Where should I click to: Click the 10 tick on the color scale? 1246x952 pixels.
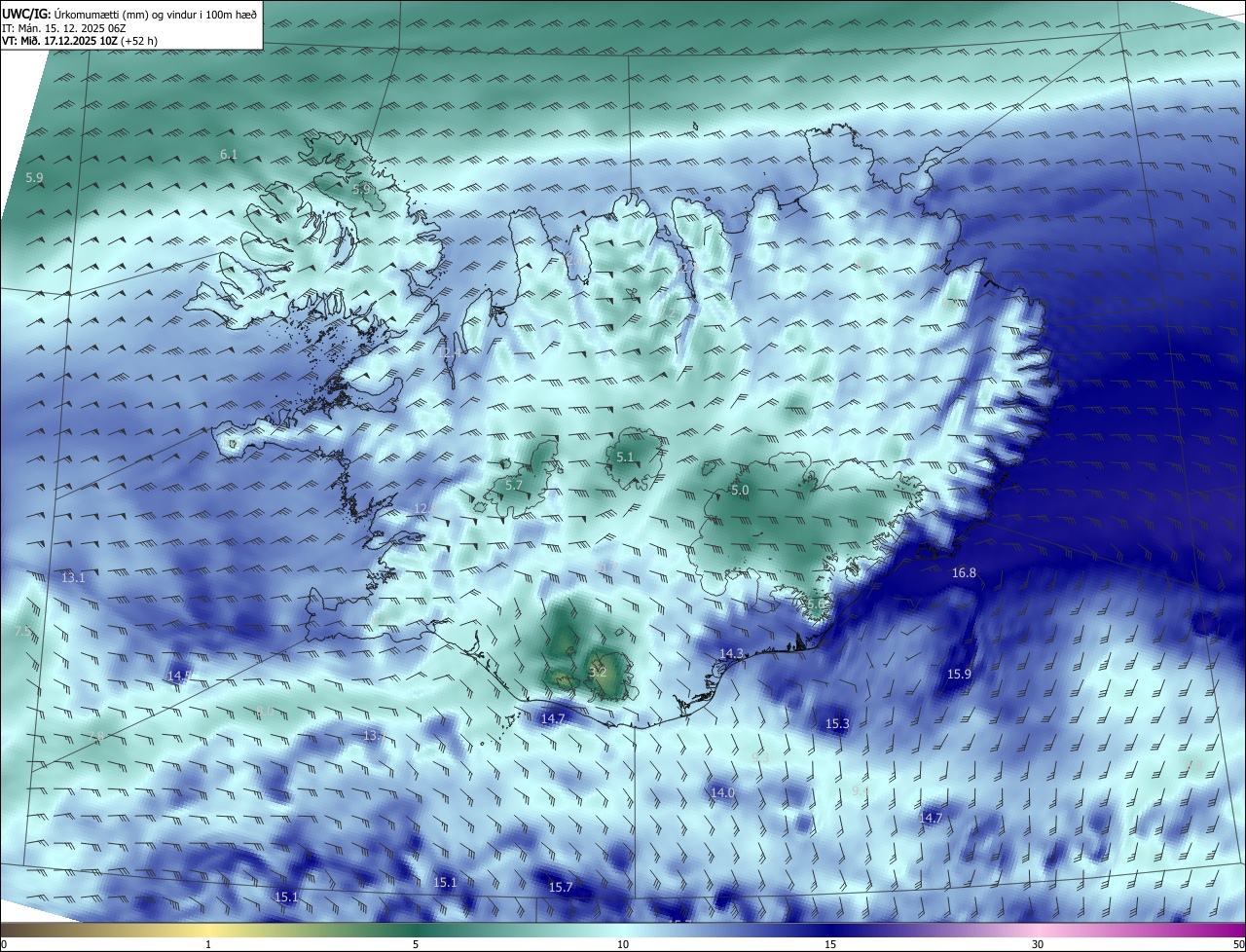point(623,945)
